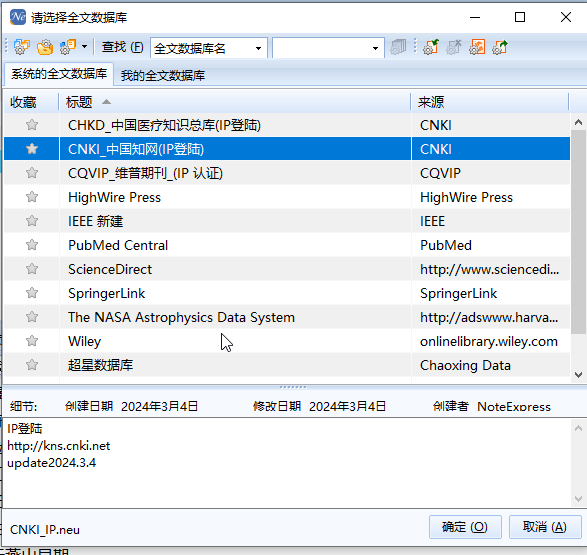Viewport: 587px width, 555px height.
Task: Unstar the CNKI_中国知网 favorite star
Action: tap(32, 149)
